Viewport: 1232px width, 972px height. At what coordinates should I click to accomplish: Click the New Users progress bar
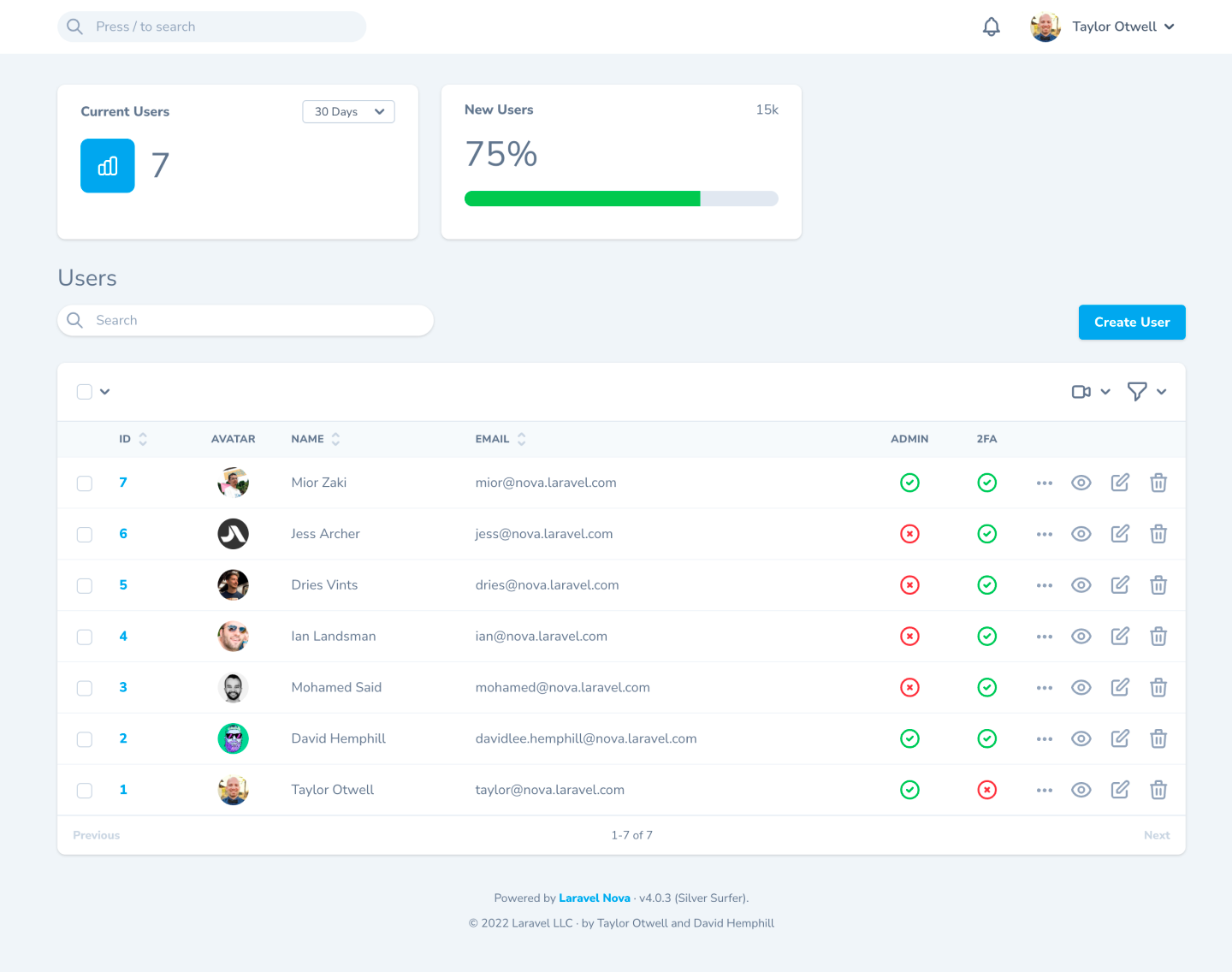621,199
